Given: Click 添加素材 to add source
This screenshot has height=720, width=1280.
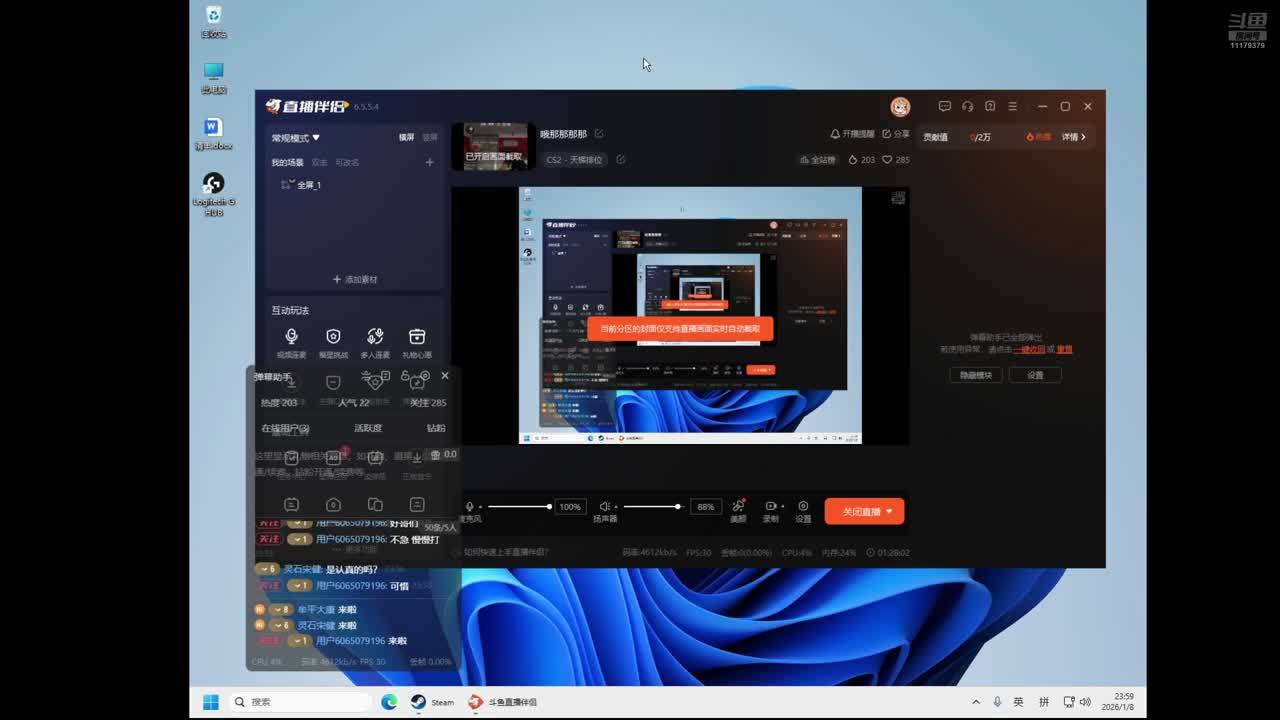Looking at the screenshot, I should (355, 280).
